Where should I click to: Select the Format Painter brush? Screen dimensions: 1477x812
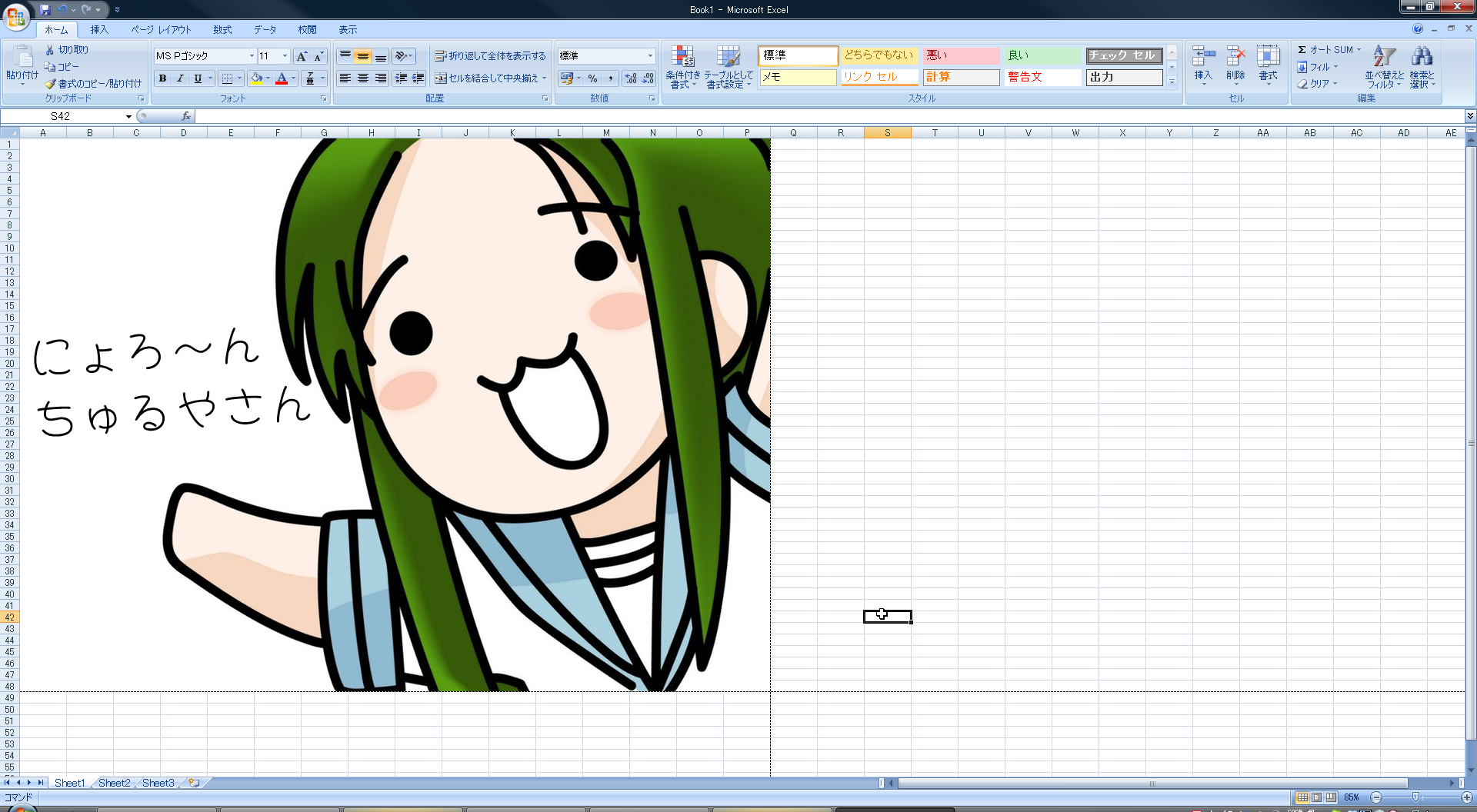coord(50,83)
